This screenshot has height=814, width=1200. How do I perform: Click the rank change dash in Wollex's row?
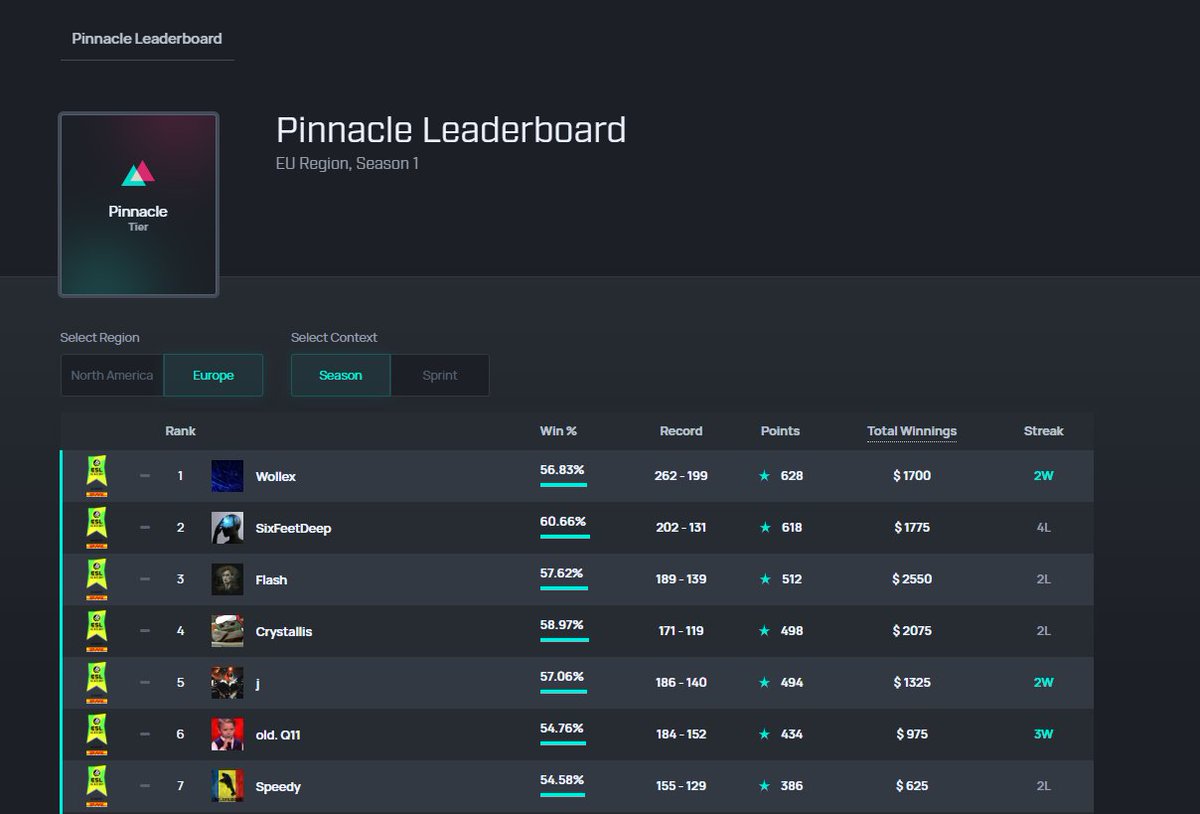(145, 476)
